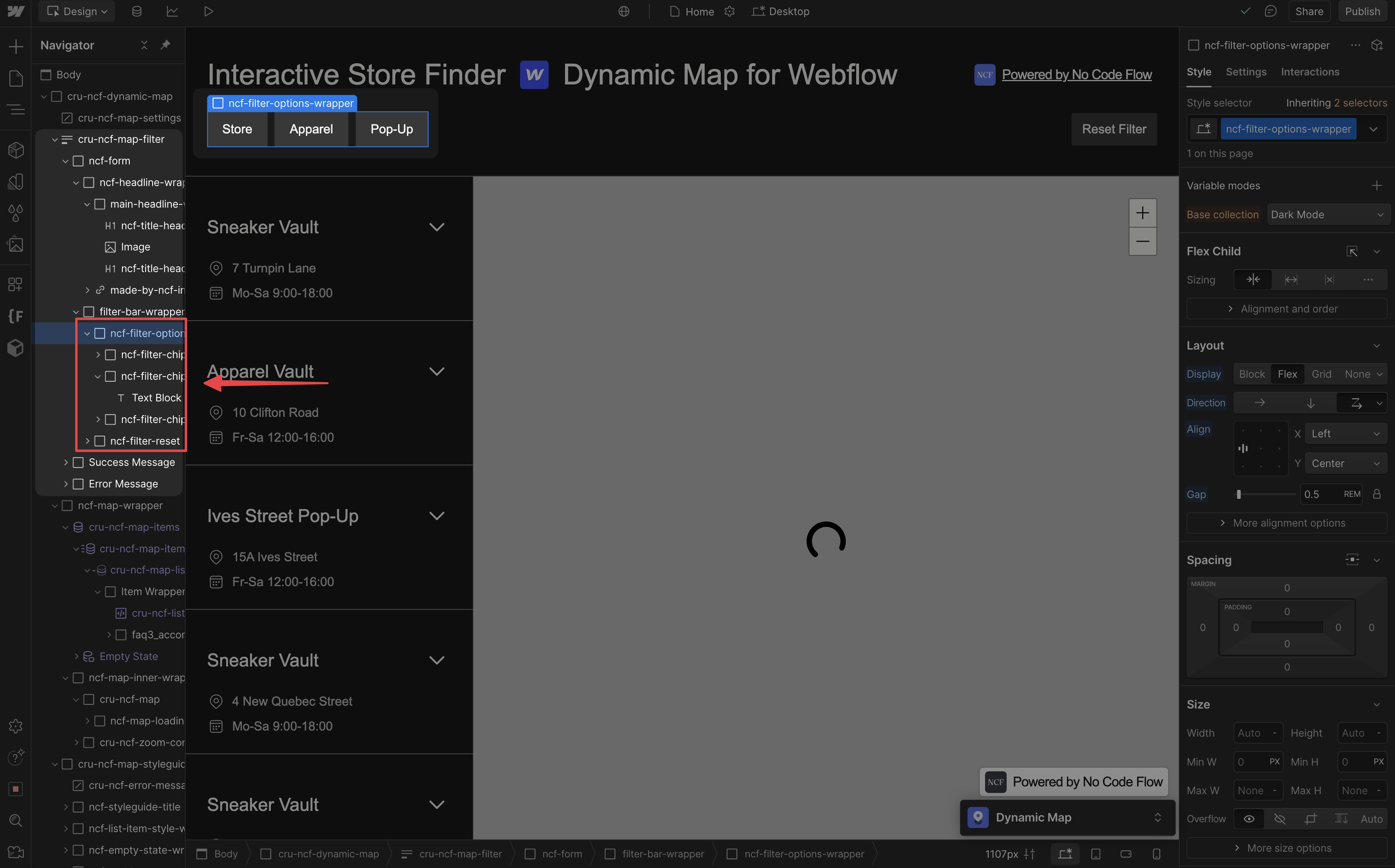This screenshot has height=868, width=1395.
Task: Set Flex Child sizing to grow
Action: point(1291,279)
